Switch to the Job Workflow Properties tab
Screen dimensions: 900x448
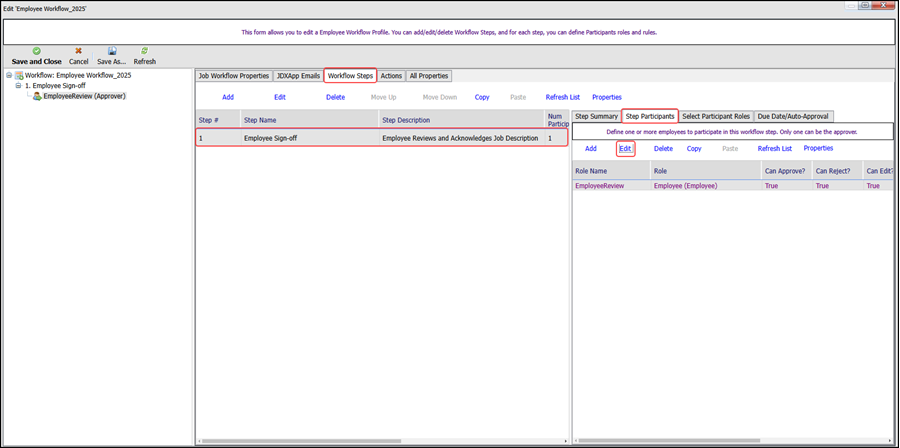click(x=233, y=76)
